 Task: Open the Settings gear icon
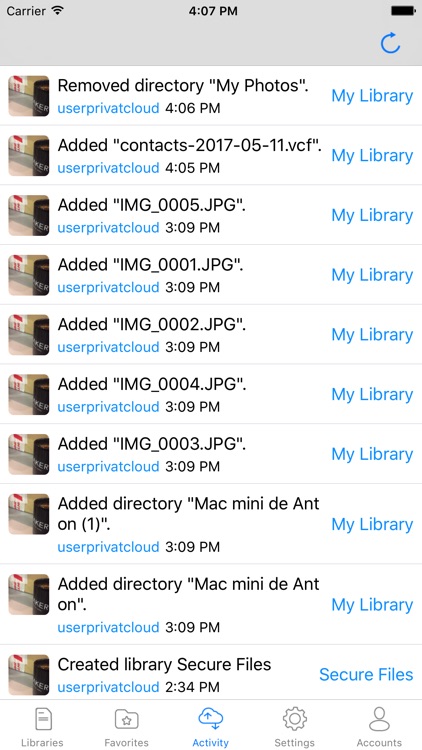pyautogui.click(x=295, y=719)
